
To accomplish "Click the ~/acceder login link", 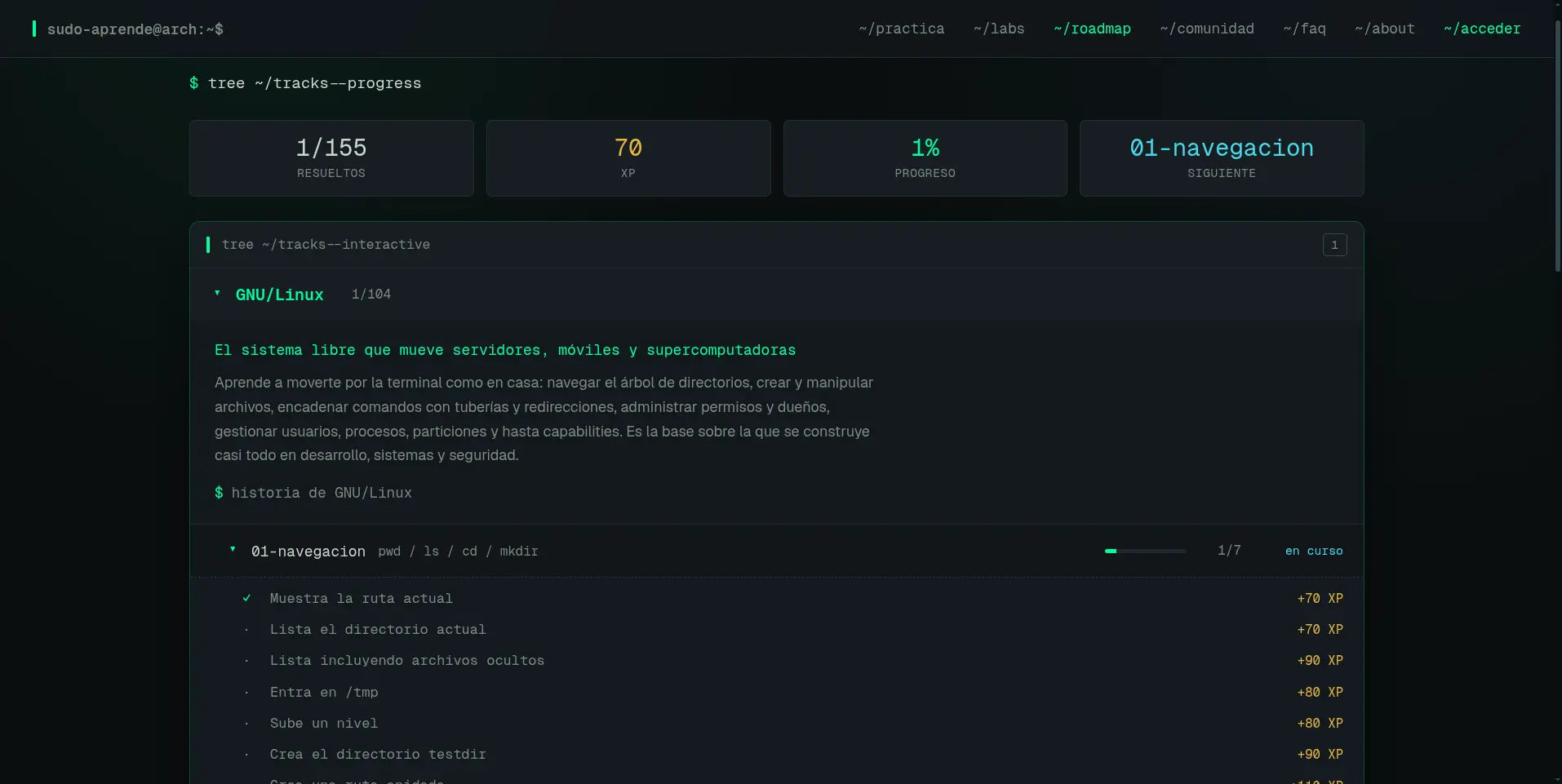I will (1482, 29).
